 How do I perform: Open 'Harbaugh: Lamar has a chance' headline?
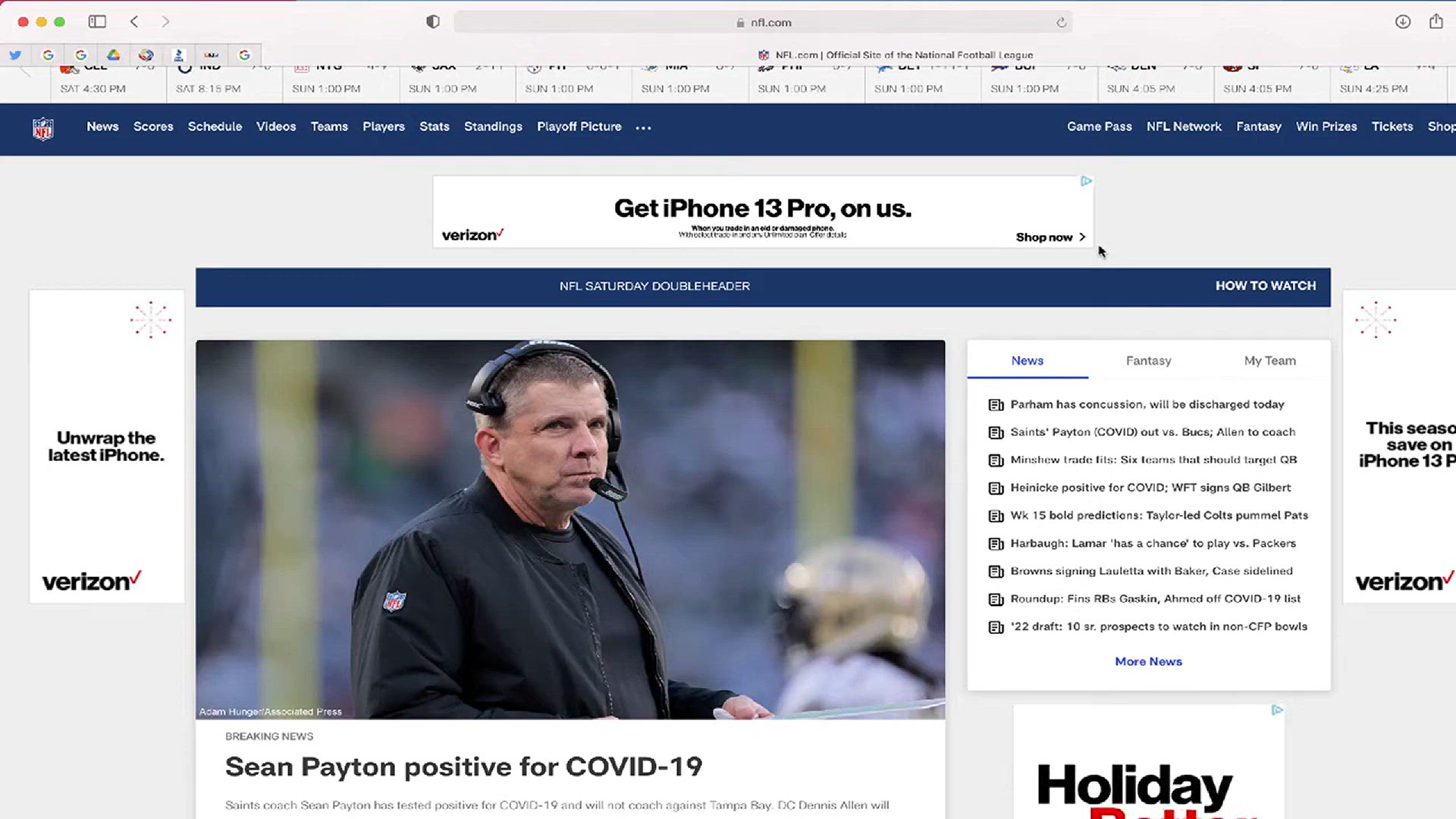(1153, 544)
